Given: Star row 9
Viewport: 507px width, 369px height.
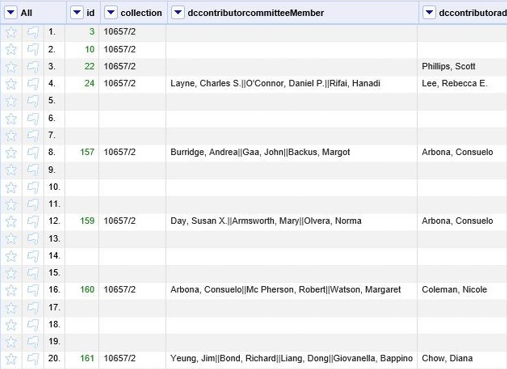Looking at the screenshot, I should pyautogui.click(x=11, y=170).
